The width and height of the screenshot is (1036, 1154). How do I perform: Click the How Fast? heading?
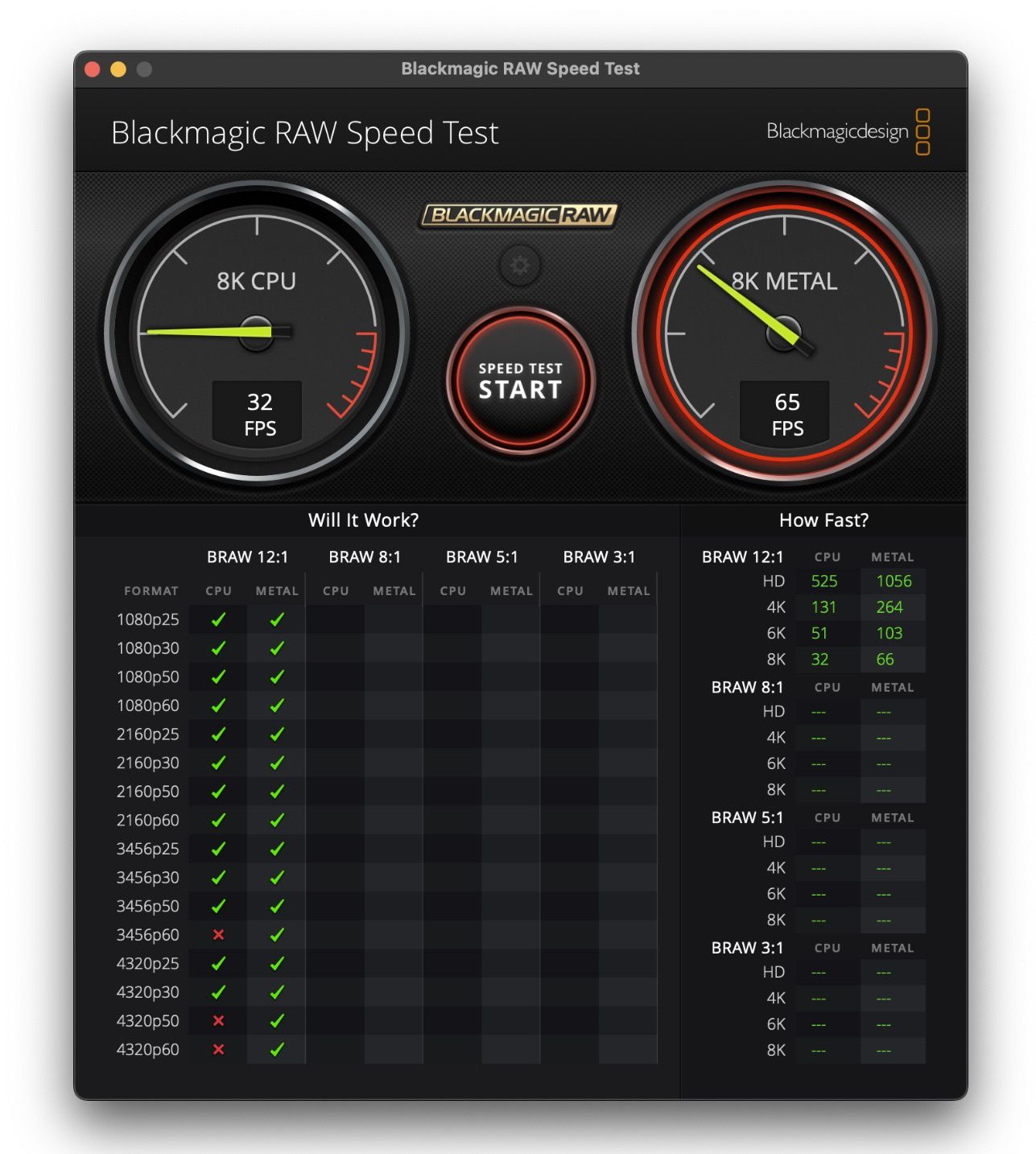pos(823,520)
